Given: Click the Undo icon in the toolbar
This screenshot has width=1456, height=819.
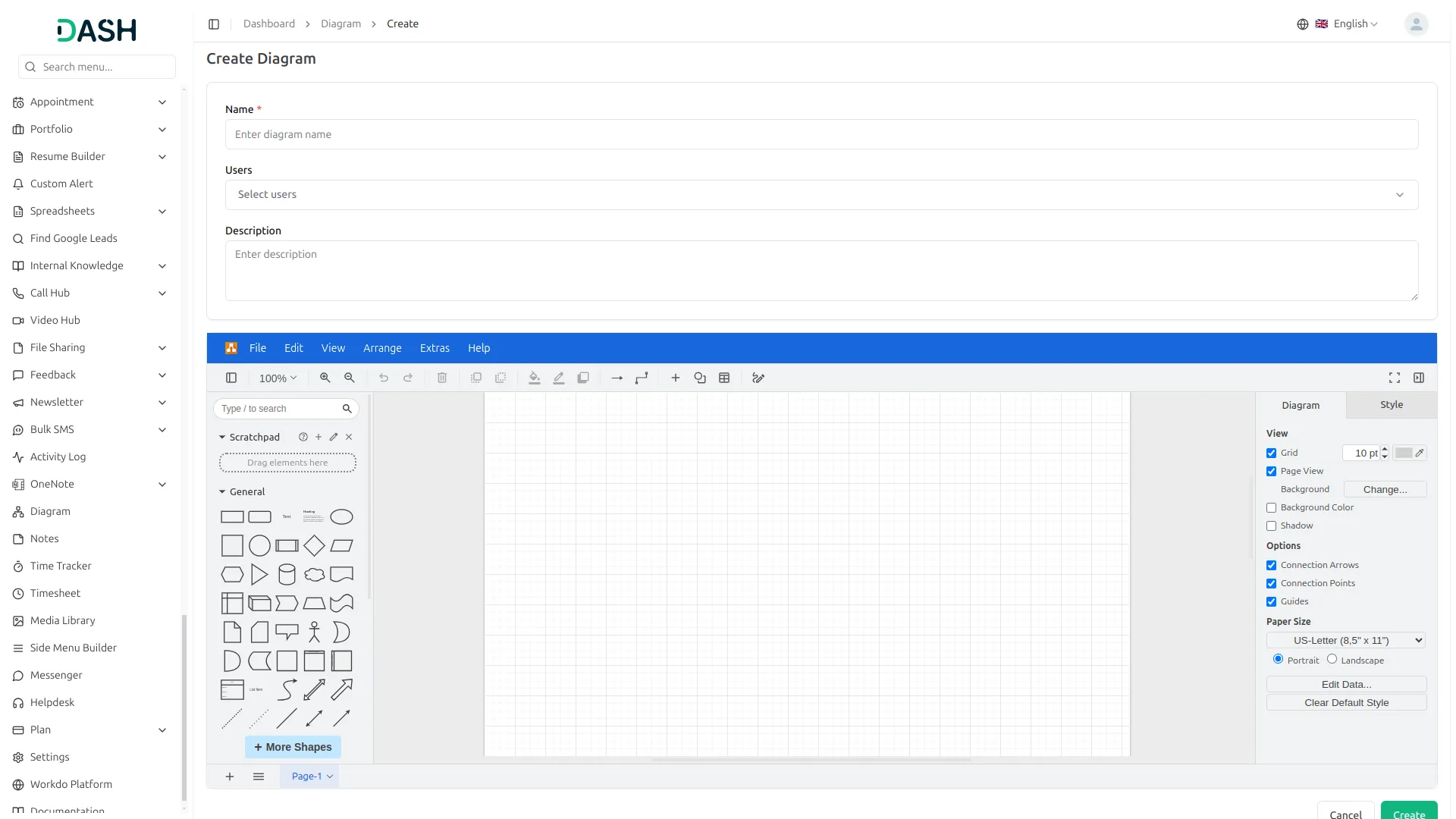Looking at the screenshot, I should 384,378.
